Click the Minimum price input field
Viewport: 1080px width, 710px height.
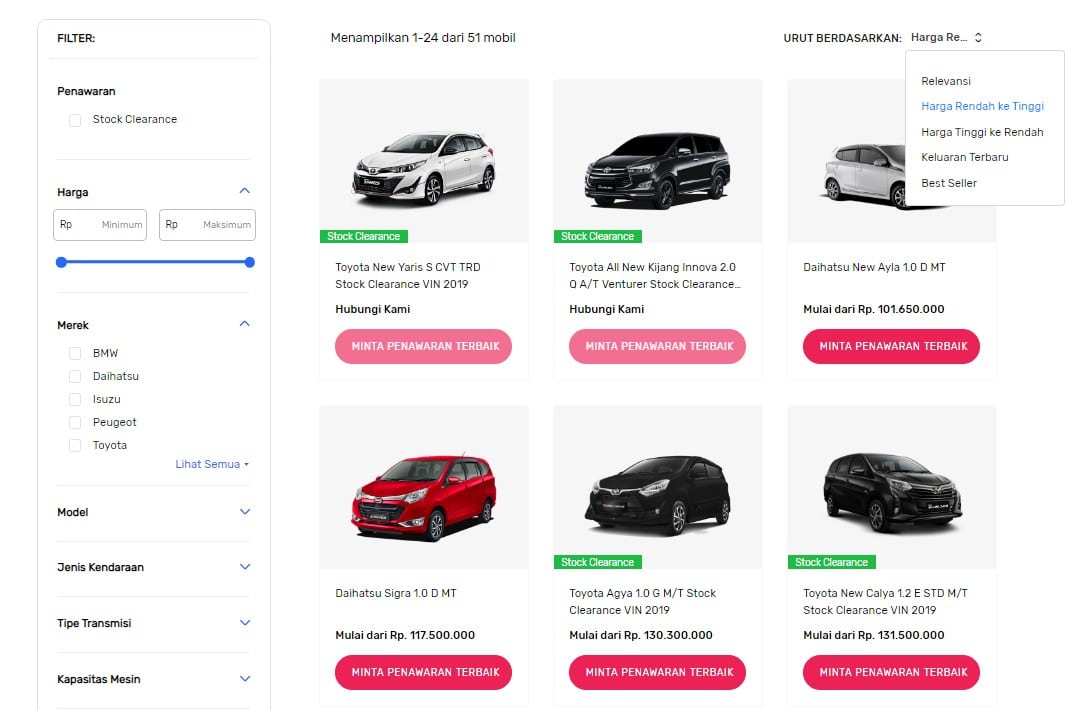(100, 225)
